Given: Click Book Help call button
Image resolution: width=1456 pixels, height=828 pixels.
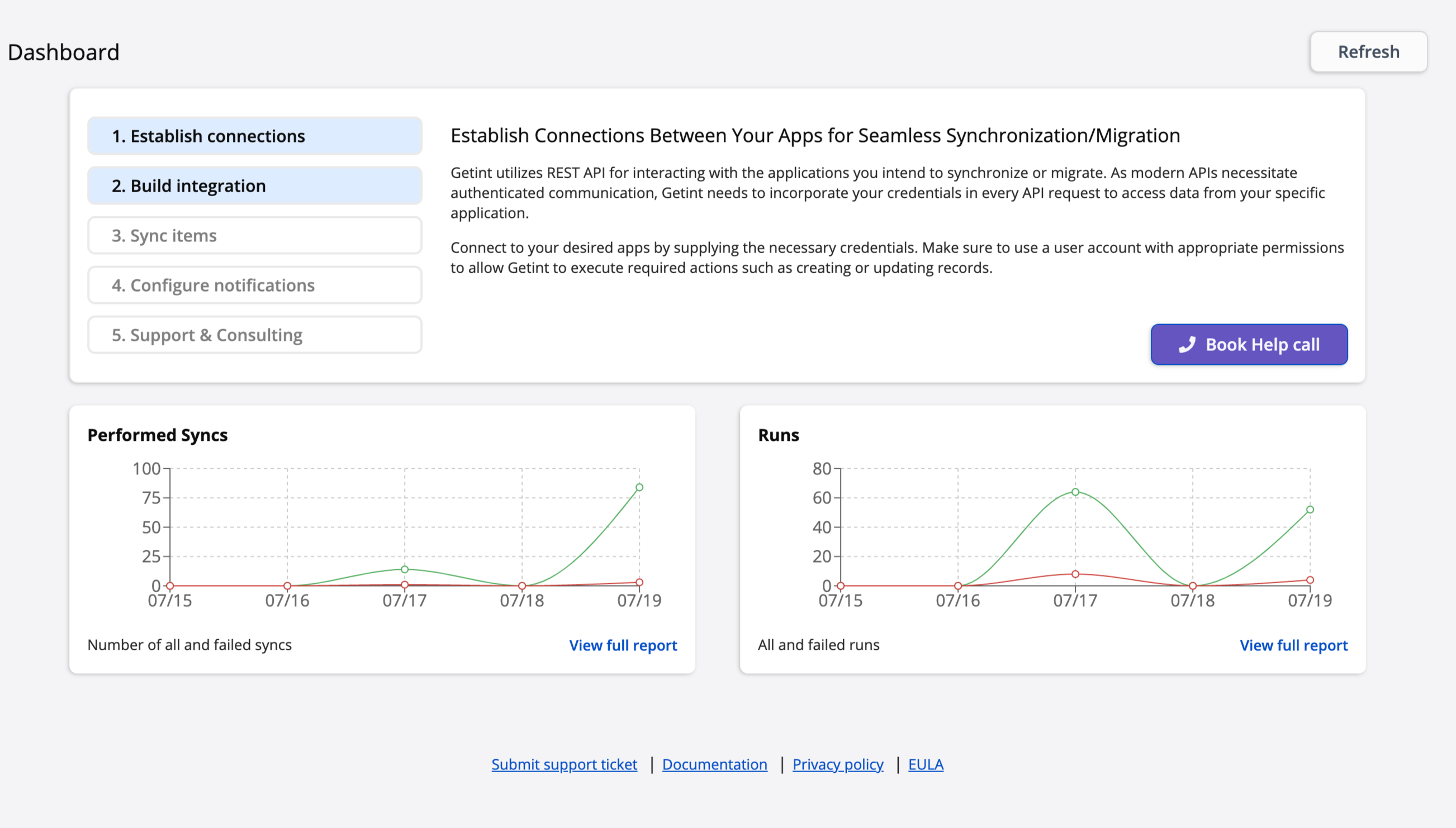Looking at the screenshot, I should pos(1249,345).
